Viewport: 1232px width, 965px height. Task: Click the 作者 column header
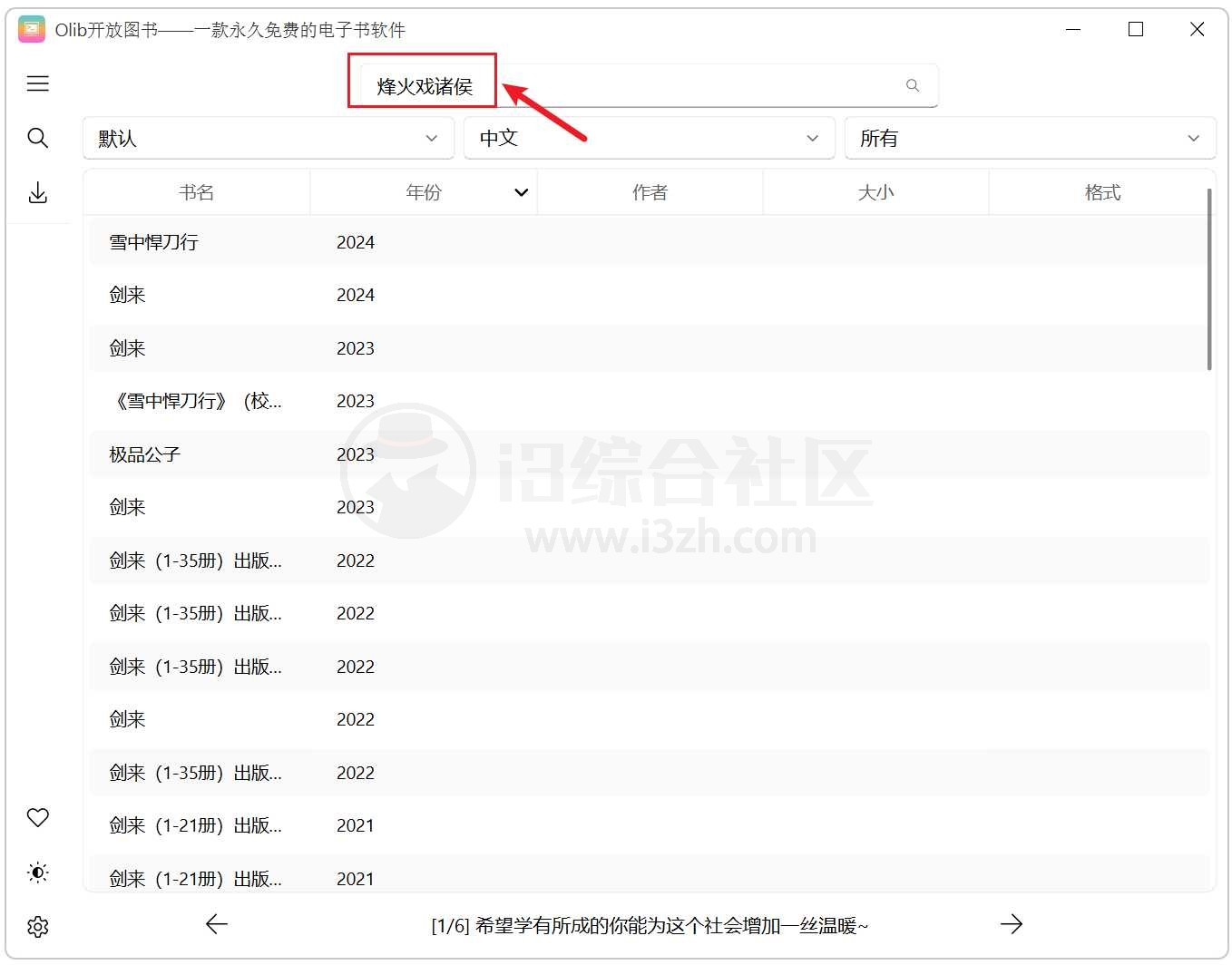(650, 192)
